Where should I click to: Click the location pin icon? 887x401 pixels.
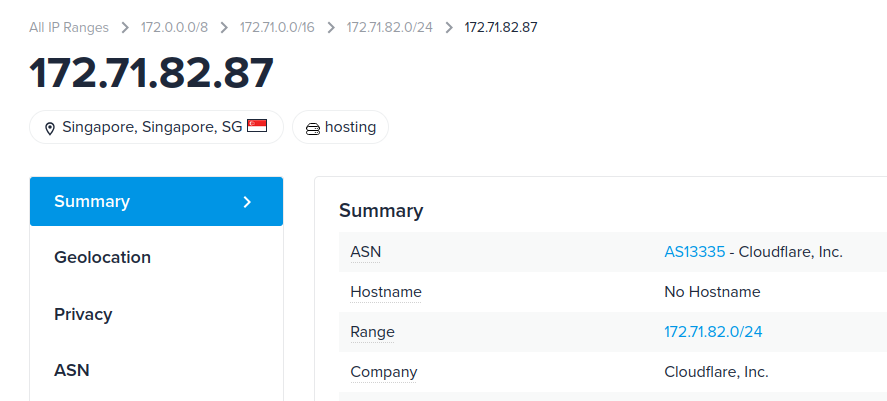point(50,128)
